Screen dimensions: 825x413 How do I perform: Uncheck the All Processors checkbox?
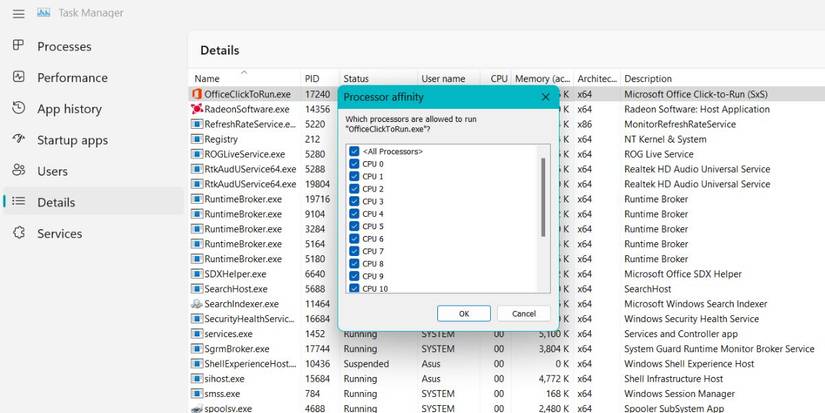click(354, 152)
